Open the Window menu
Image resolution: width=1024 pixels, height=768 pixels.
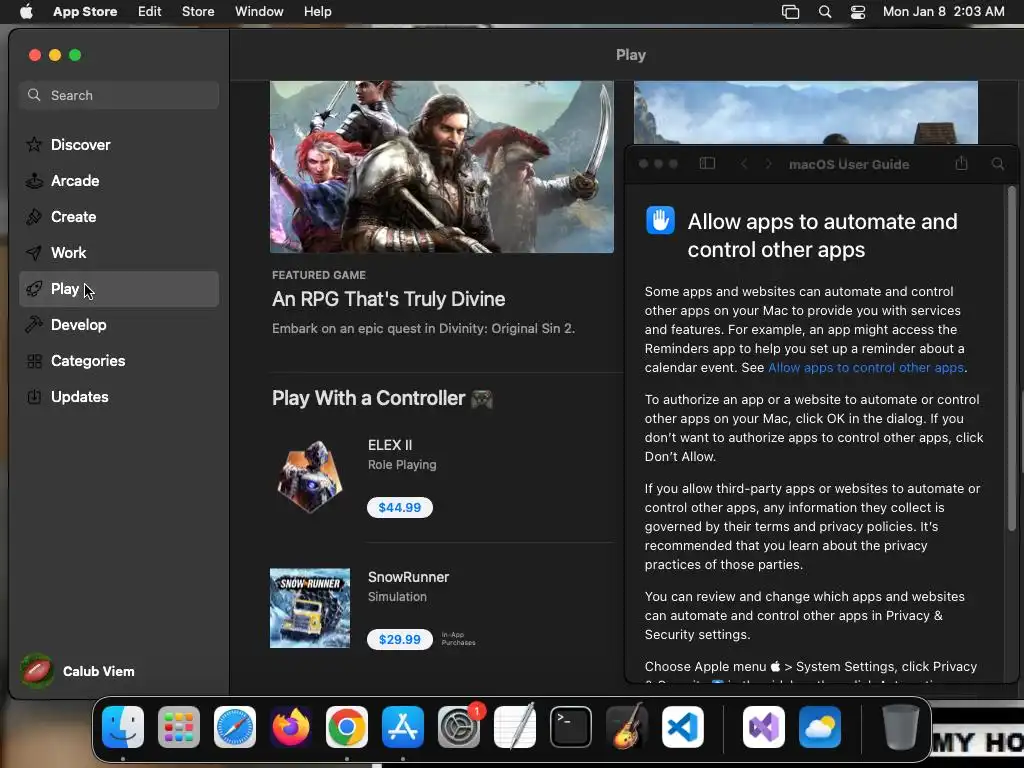(259, 12)
